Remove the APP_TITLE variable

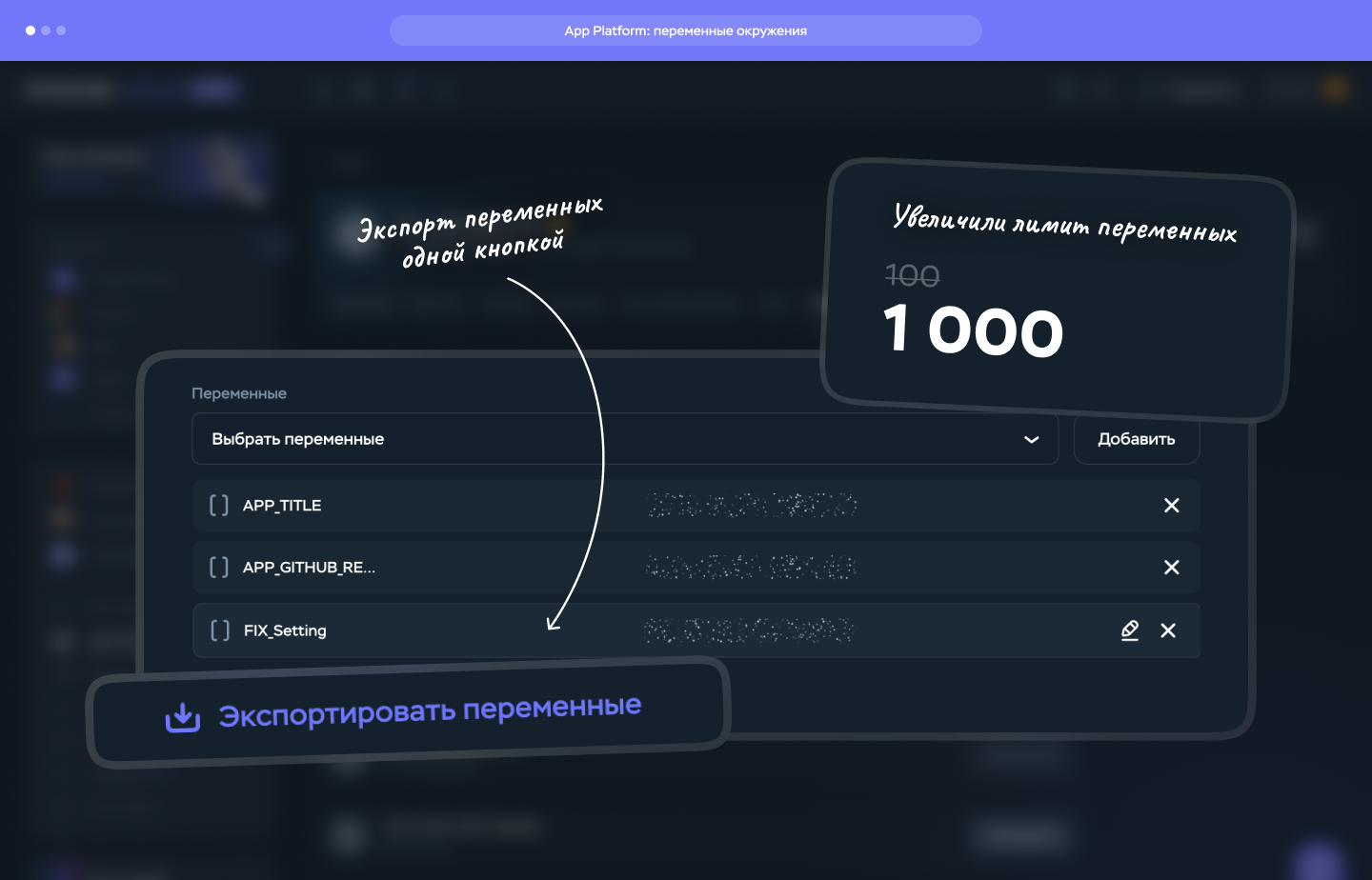pyautogui.click(x=1171, y=506)
